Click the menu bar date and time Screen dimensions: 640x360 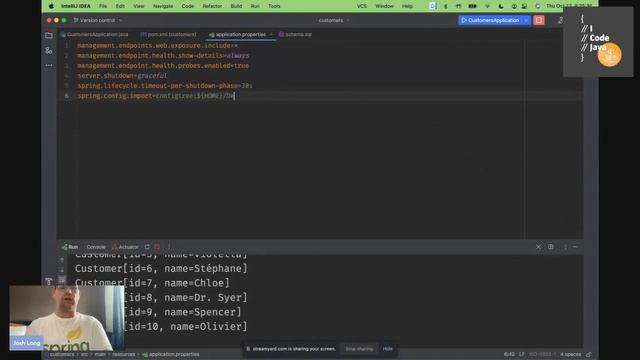coord(569,6)
